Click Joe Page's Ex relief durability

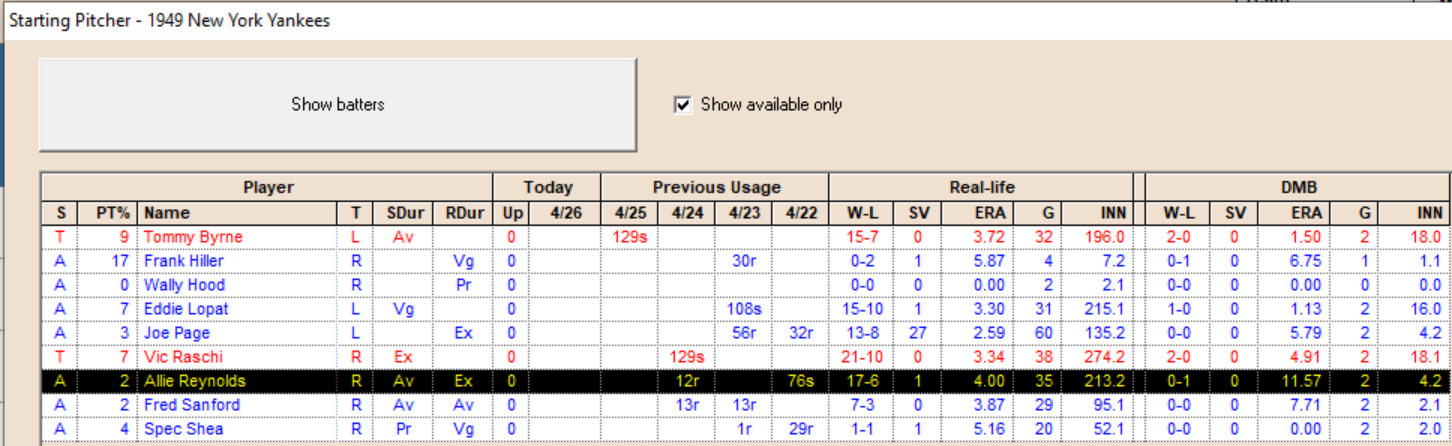click(x=463, y=333)
